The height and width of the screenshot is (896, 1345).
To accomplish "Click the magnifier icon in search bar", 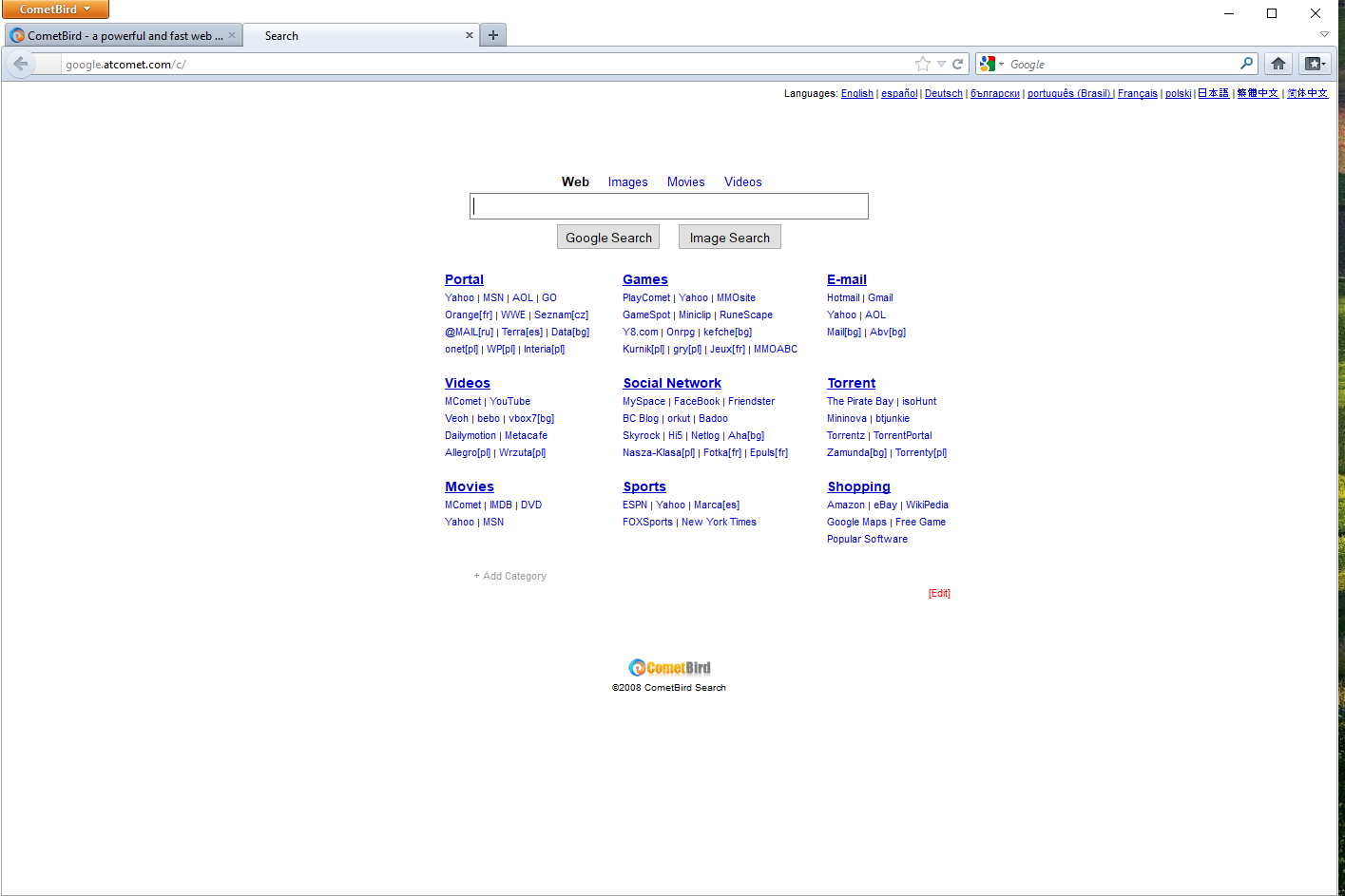I will (1246, 64).
